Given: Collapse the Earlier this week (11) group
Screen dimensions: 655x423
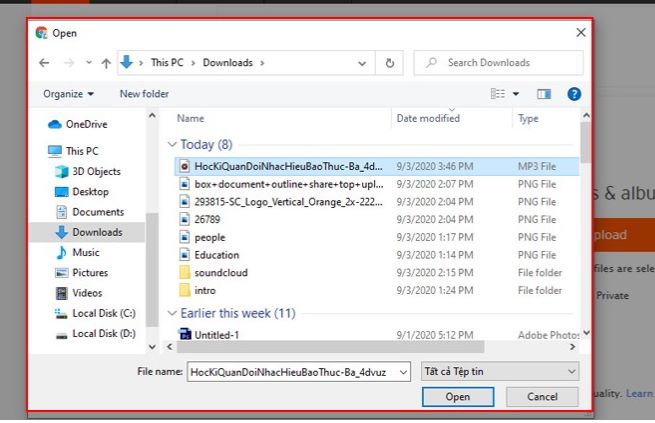Looking at the screenshot, I should (172, 313).
